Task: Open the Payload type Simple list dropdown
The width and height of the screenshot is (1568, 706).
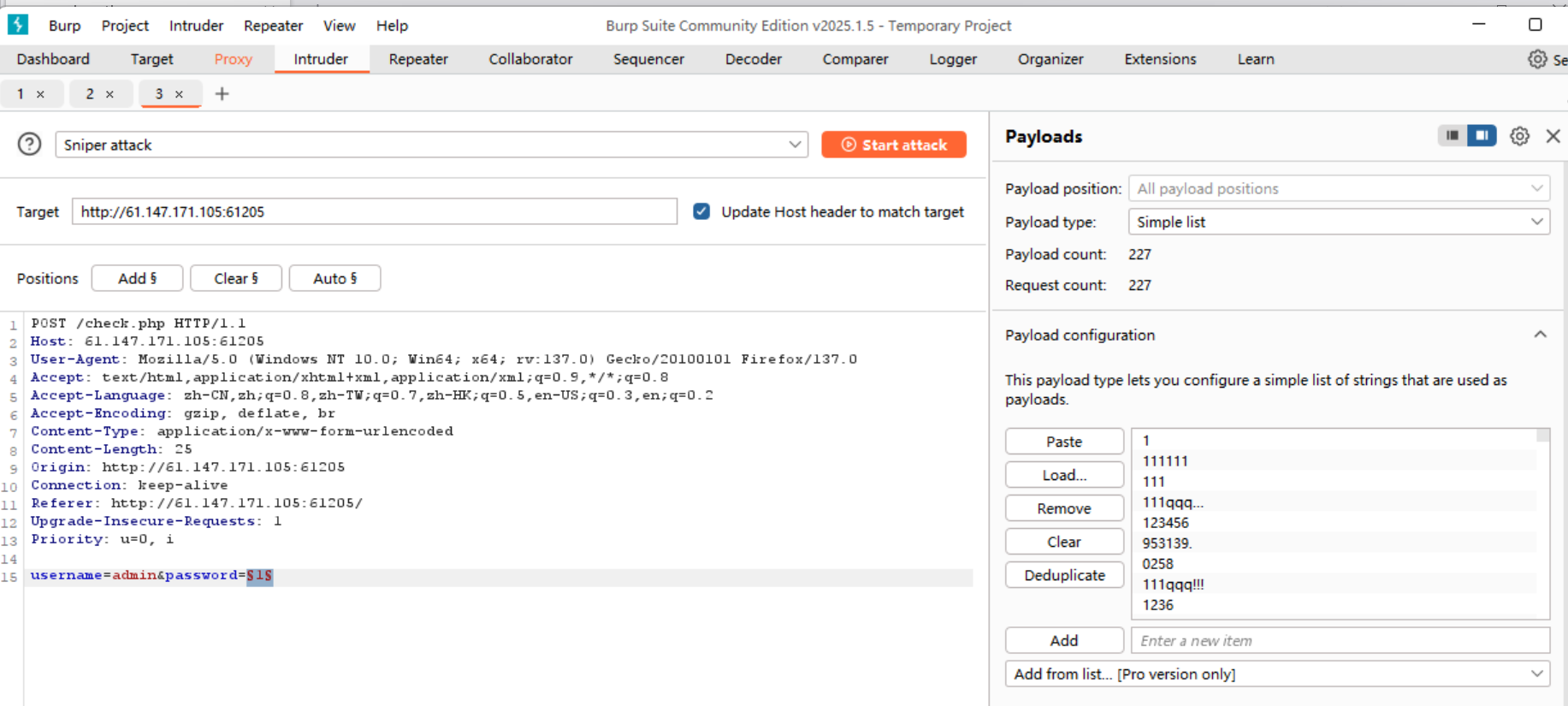Action: [x=1339, y=222]
